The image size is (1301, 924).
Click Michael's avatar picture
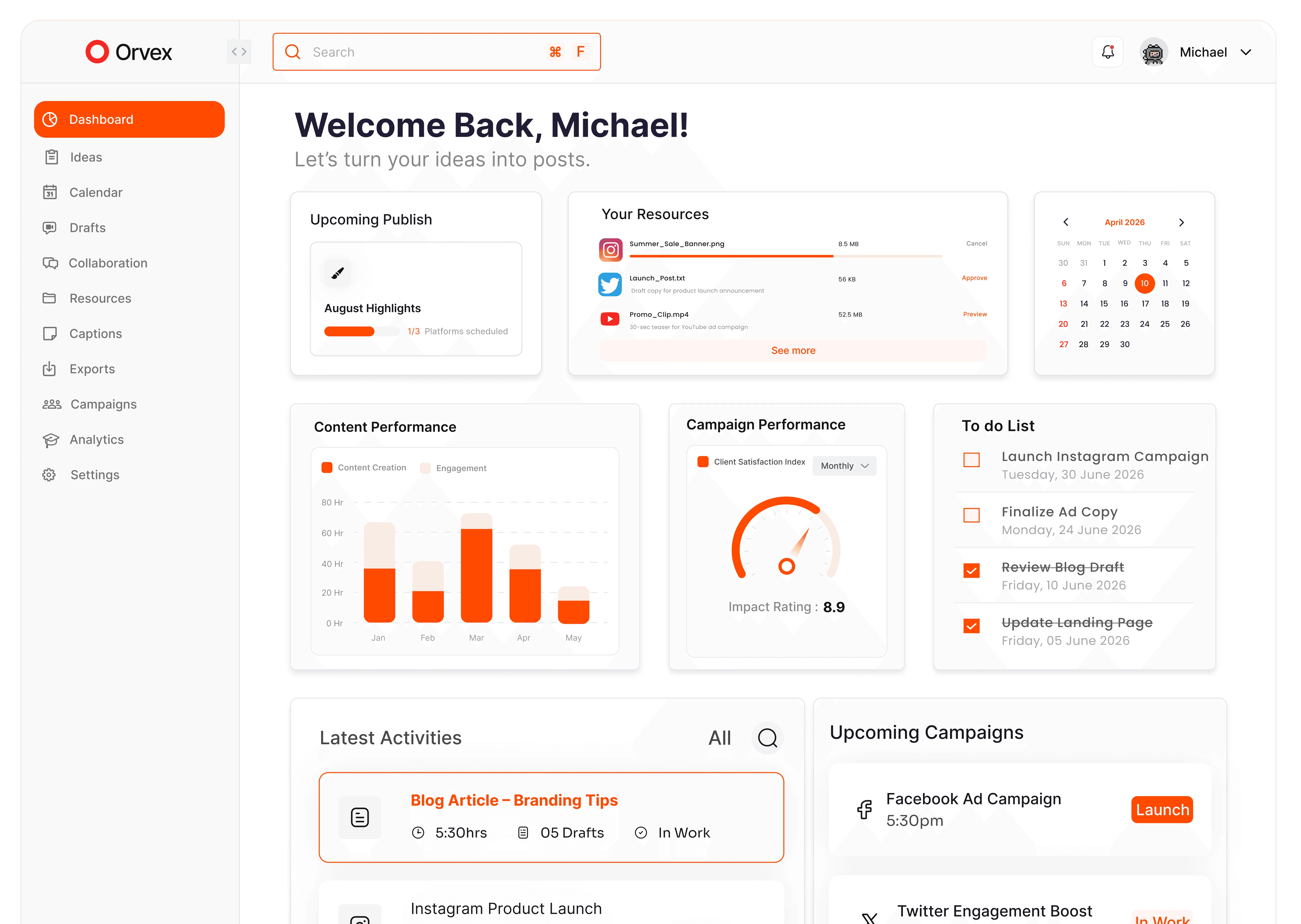(1153, 52)
